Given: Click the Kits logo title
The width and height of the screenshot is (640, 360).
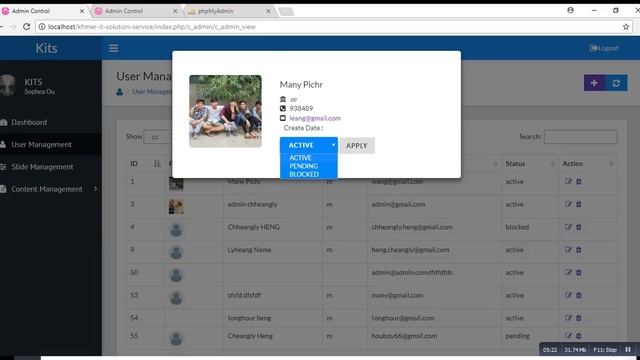Looking at the screenshot, I should point(47,48).
